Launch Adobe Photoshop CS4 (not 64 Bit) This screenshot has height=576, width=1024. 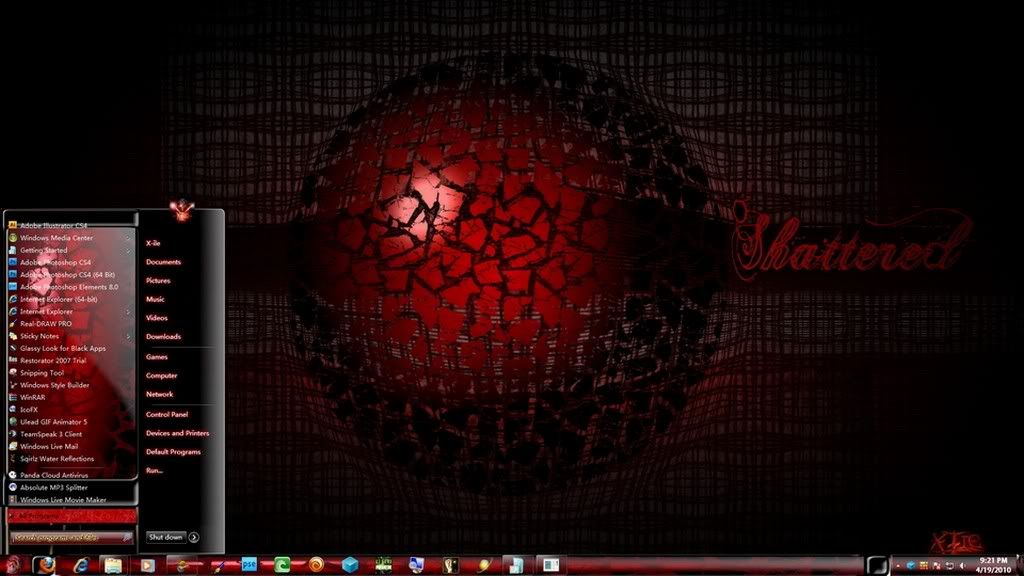(56, 262)
